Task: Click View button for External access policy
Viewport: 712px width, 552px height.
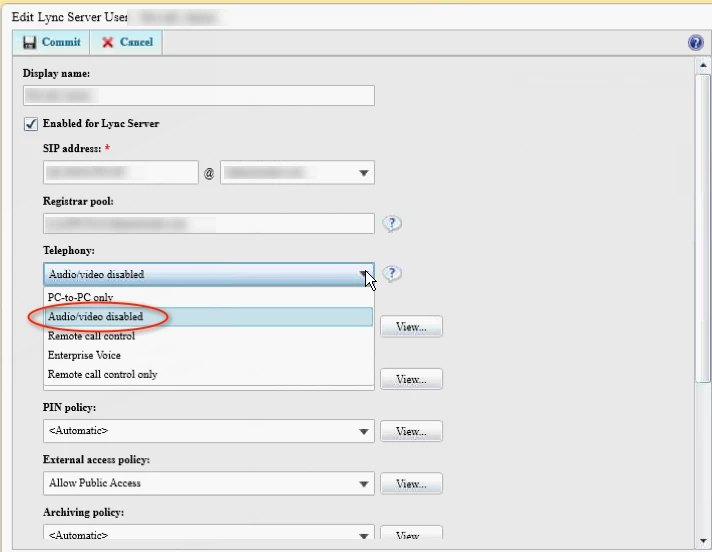Action: click(411, 484)
